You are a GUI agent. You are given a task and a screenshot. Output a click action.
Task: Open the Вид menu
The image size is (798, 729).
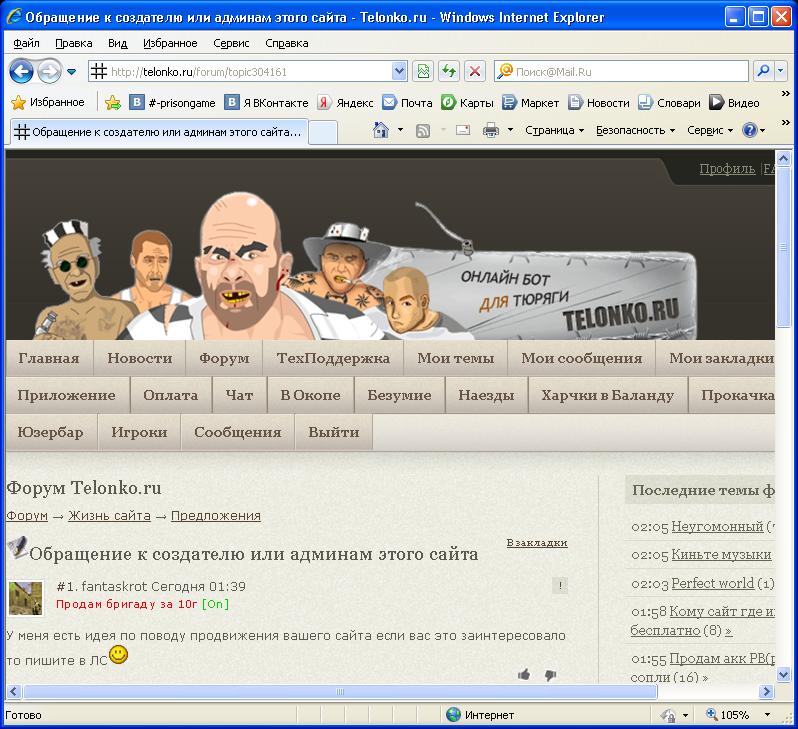[x=118, y=43]
